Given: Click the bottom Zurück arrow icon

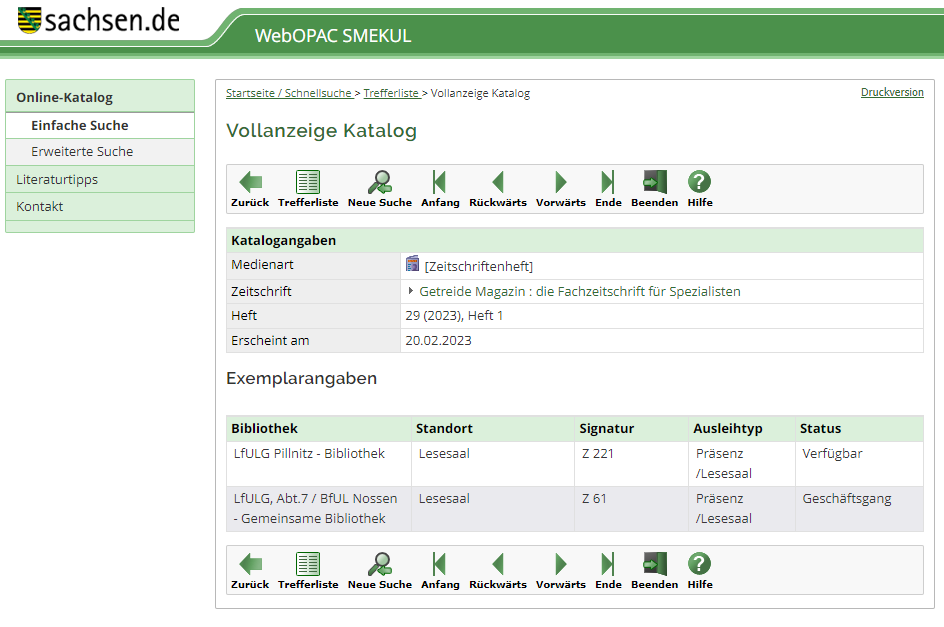Looking at the screenshot, I should coord(250,564).
